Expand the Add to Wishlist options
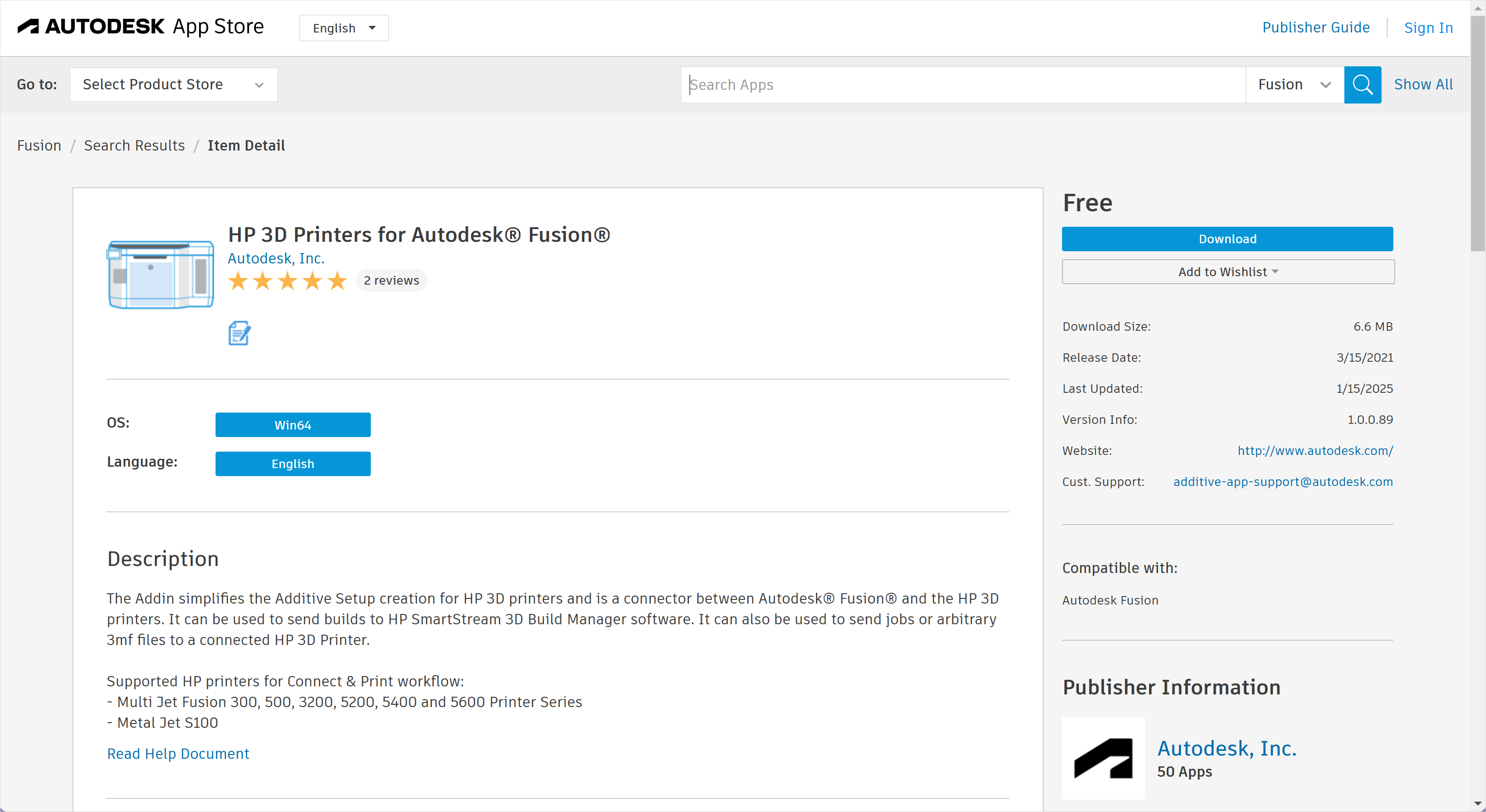Image resolution: width=1486 pixels, height=812 pixels. coord(1227,271)
